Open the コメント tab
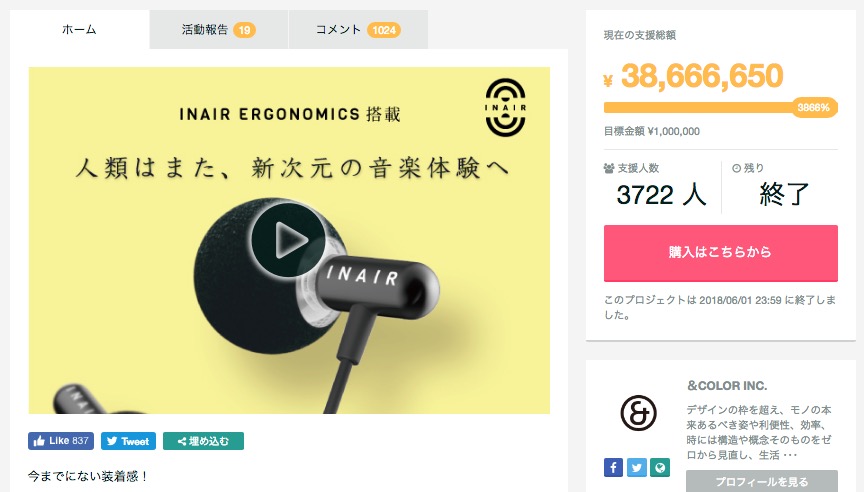This screenshot has height=492, width=864. pos(358,30)
